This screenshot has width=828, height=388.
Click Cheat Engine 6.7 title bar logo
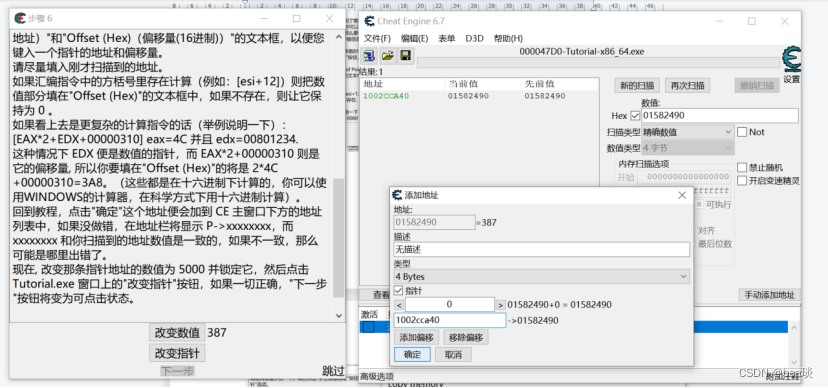[369, 21]
